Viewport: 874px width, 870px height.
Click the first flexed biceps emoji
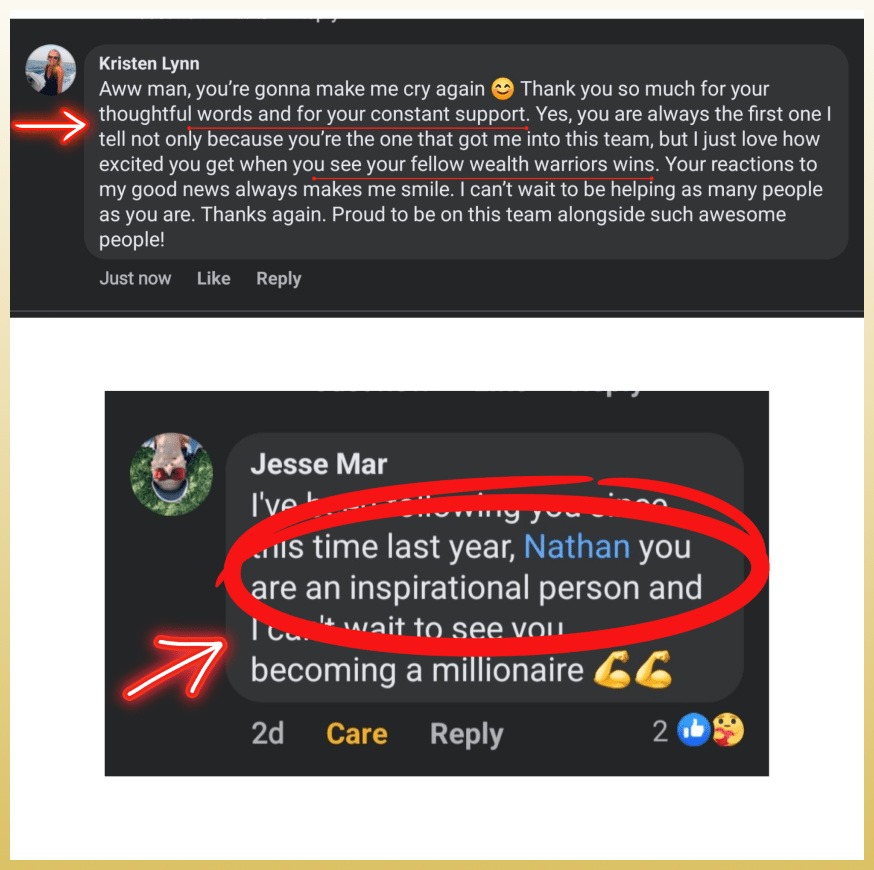coord(612,669)
